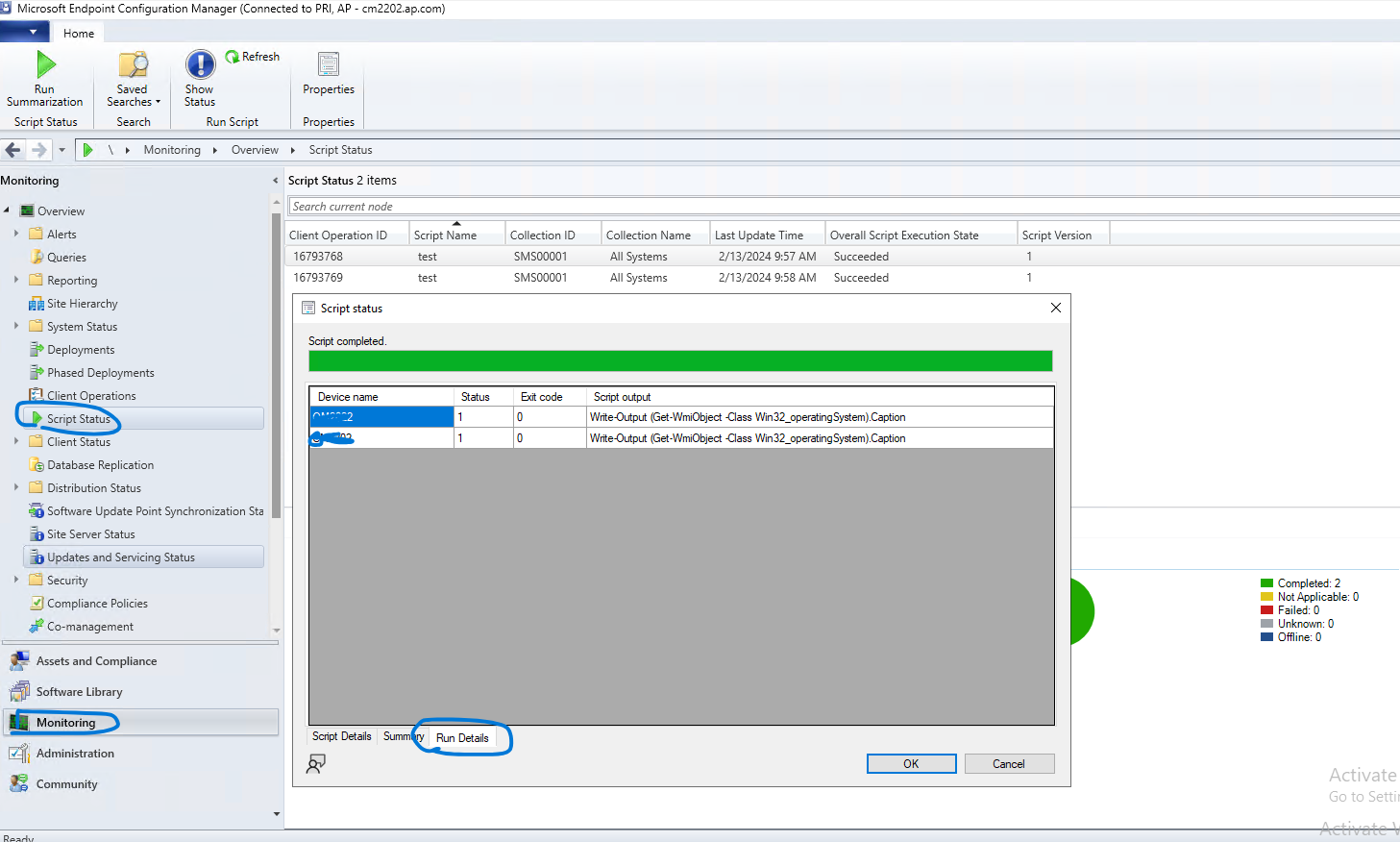This screenshot has width=1400, height=842.
Task: Switch to Script Details tab
Action: (x=341, y=736)
